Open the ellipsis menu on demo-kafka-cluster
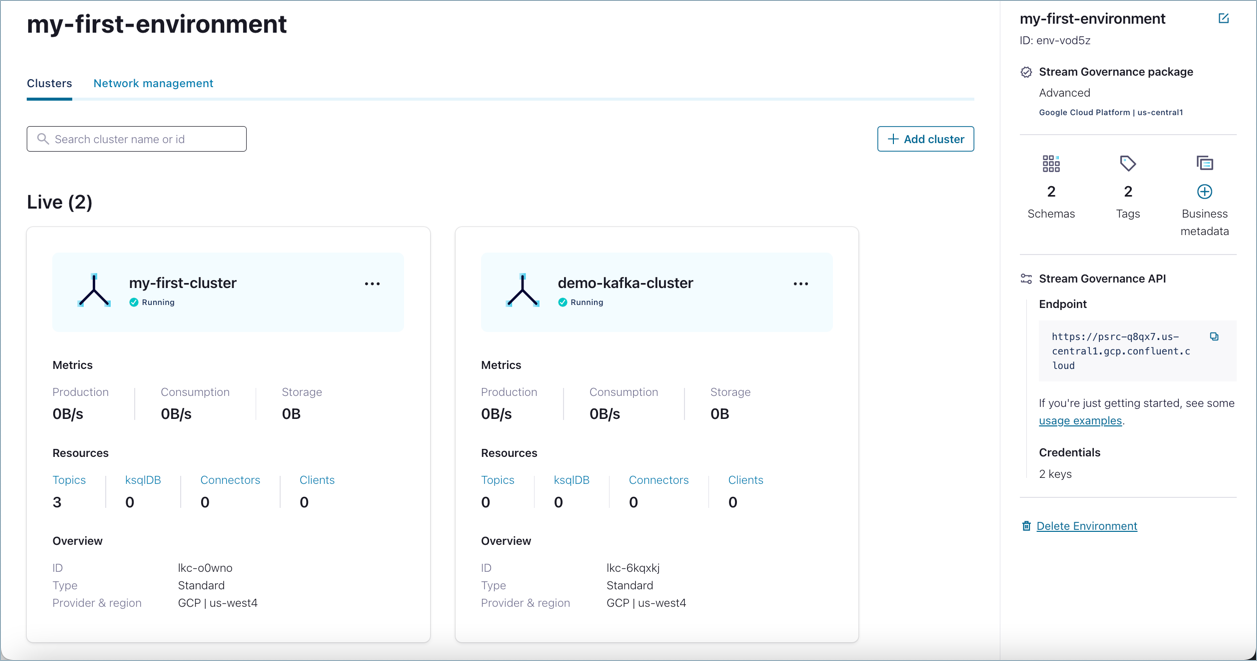The height and width of the screenshot is (661, 1257). 801,283
